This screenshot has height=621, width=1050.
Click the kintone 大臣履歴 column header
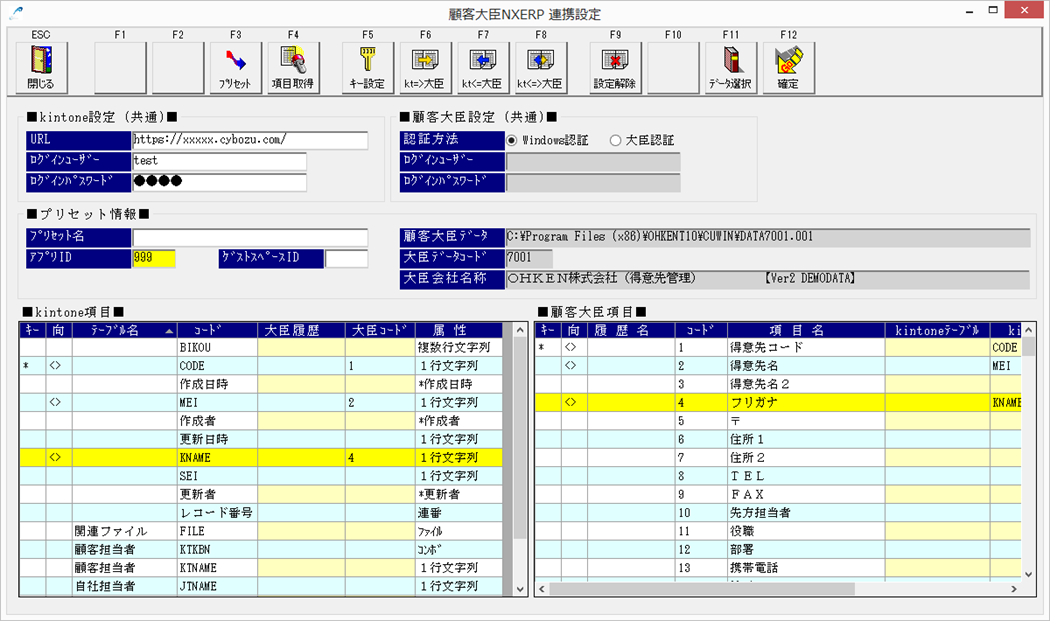pos(301,330)
